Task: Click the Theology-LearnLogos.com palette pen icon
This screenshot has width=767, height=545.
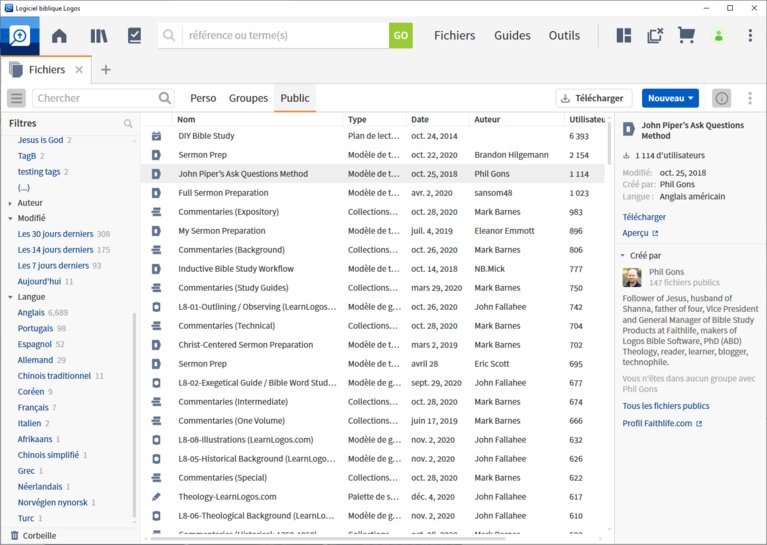Action: pos(156,497)
